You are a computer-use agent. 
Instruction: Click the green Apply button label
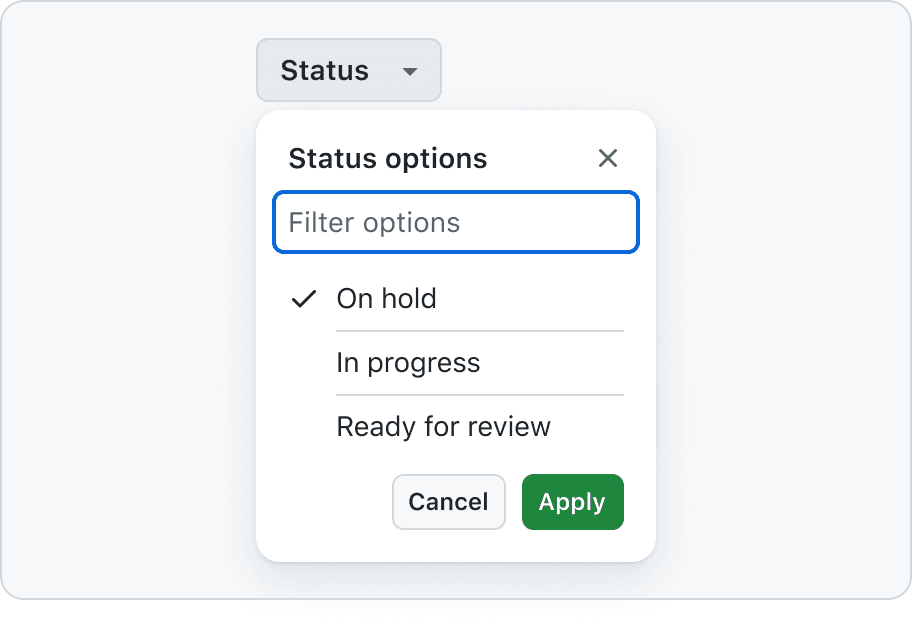point(572,503)
